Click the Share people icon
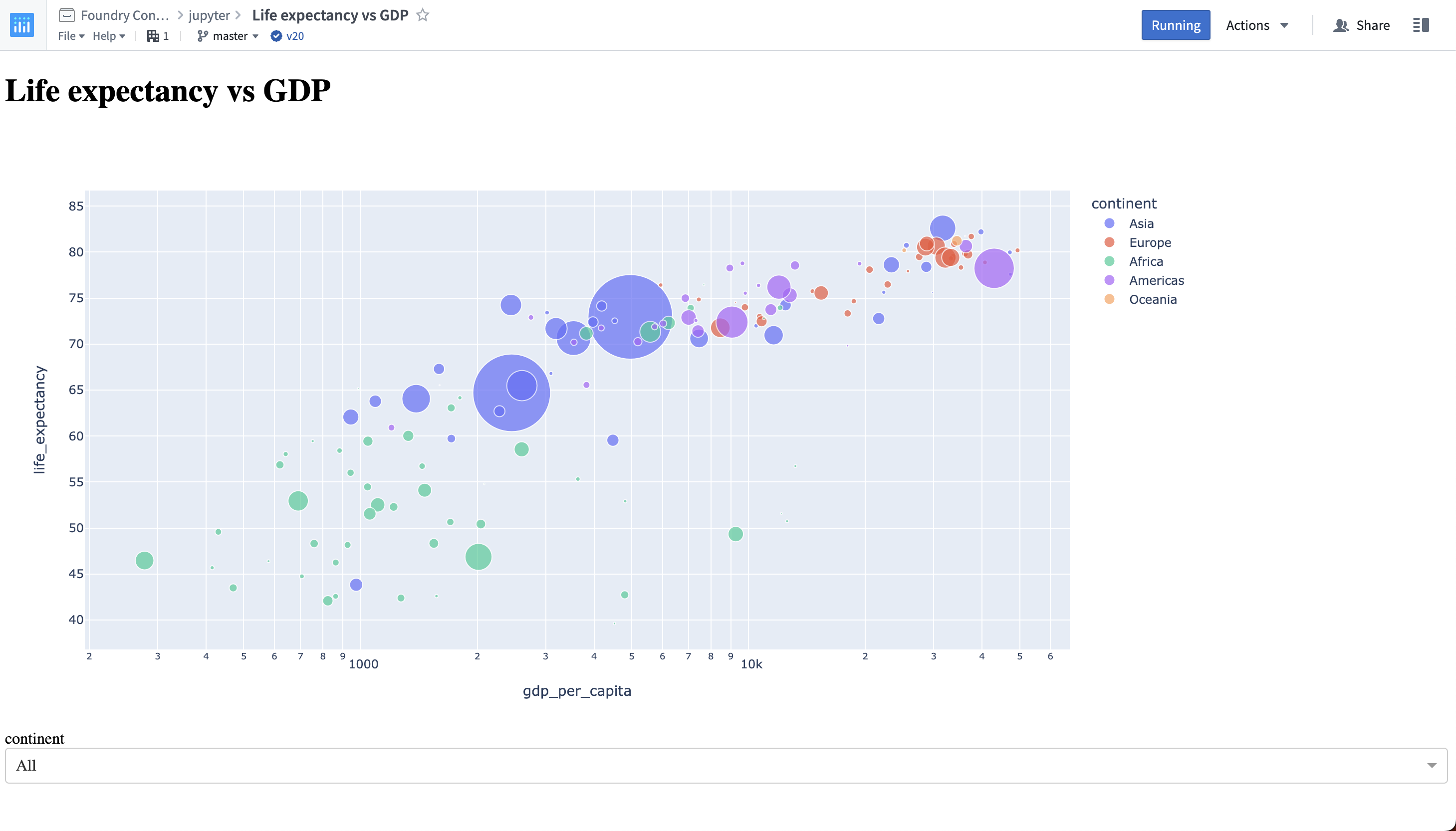 [1341, 25]
